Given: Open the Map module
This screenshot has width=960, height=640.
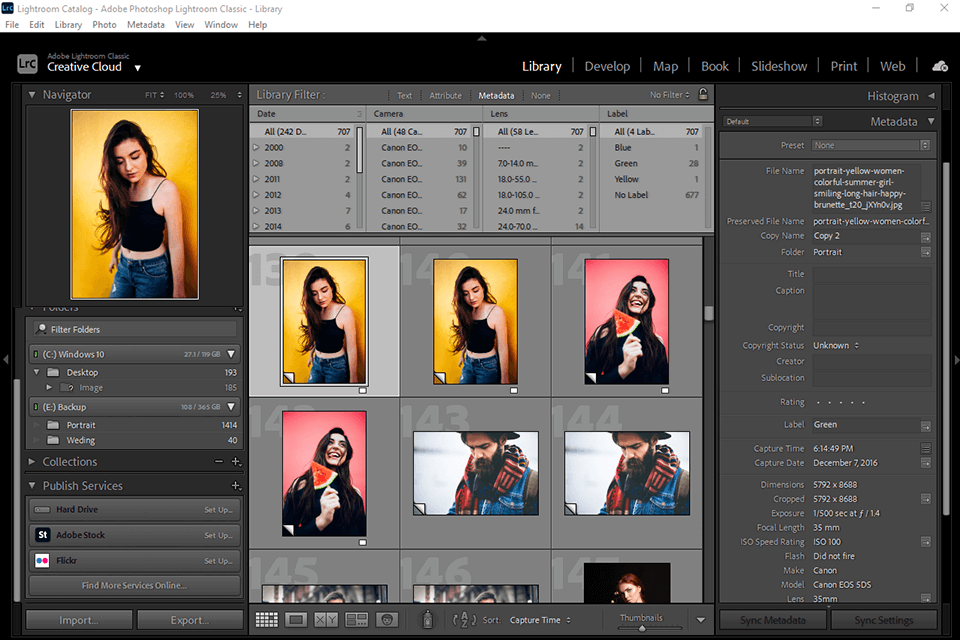Looking at the screenshot, I should (x=665, y=66).
